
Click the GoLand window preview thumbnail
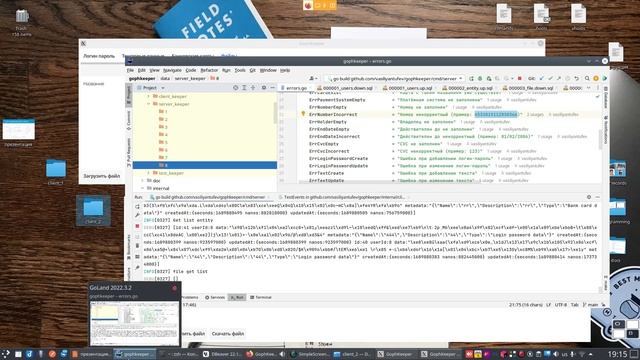coord(134,324)
